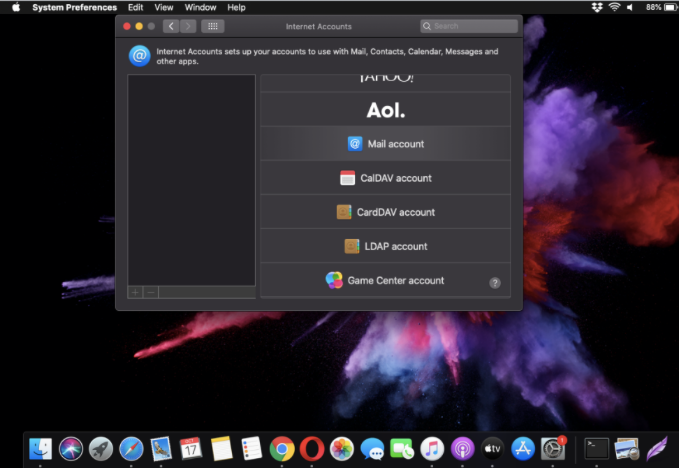Show all preferences grid button
681x469 pixels.
pos(213,26)
